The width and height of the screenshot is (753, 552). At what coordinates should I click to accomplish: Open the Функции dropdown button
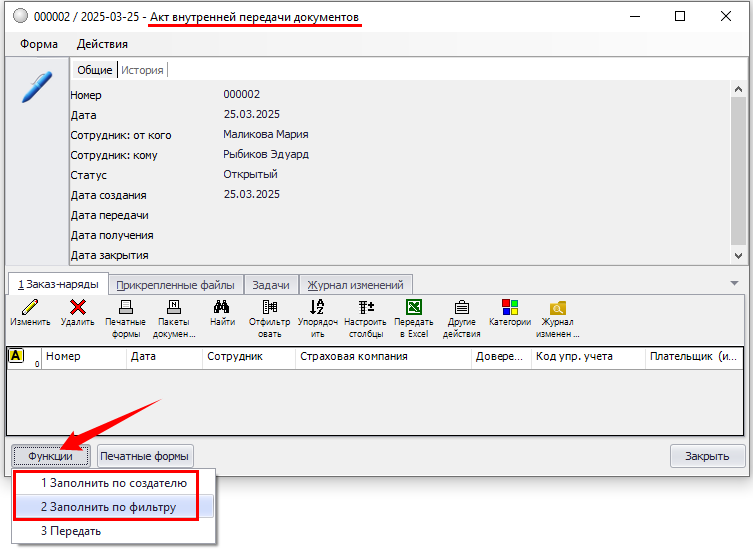point(51,456)
